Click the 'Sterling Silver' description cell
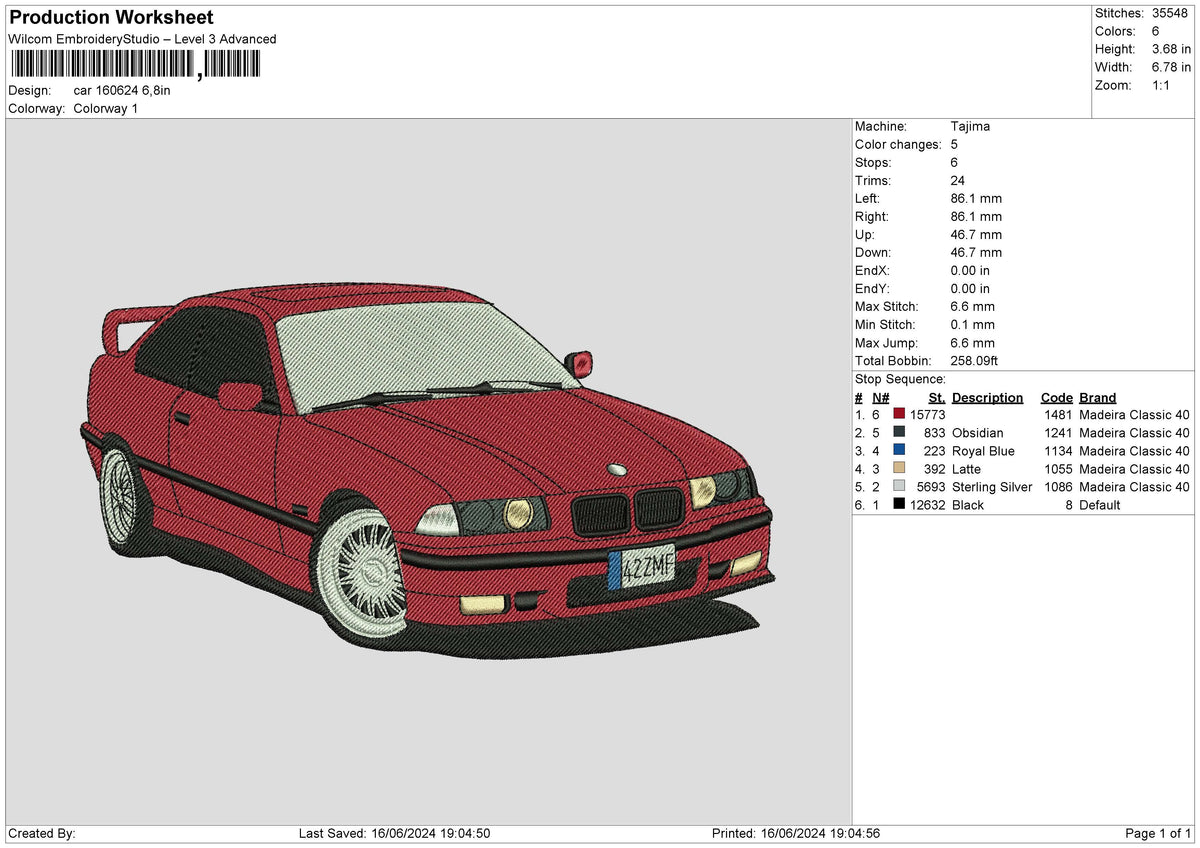The height and width of the screenshot is (848, 1200). 992,487
